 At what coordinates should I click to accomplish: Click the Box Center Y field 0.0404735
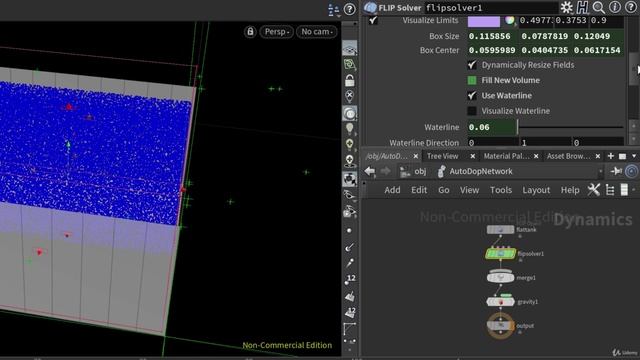coord(545,50)
